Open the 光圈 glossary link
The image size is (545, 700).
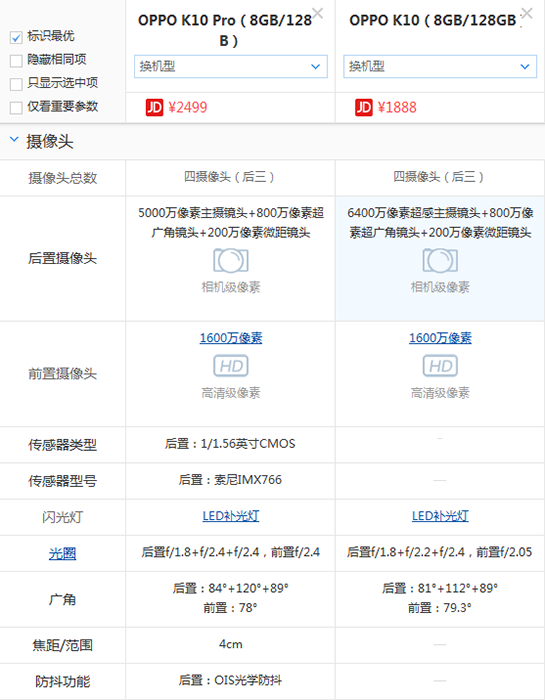(x=62, y=554)
